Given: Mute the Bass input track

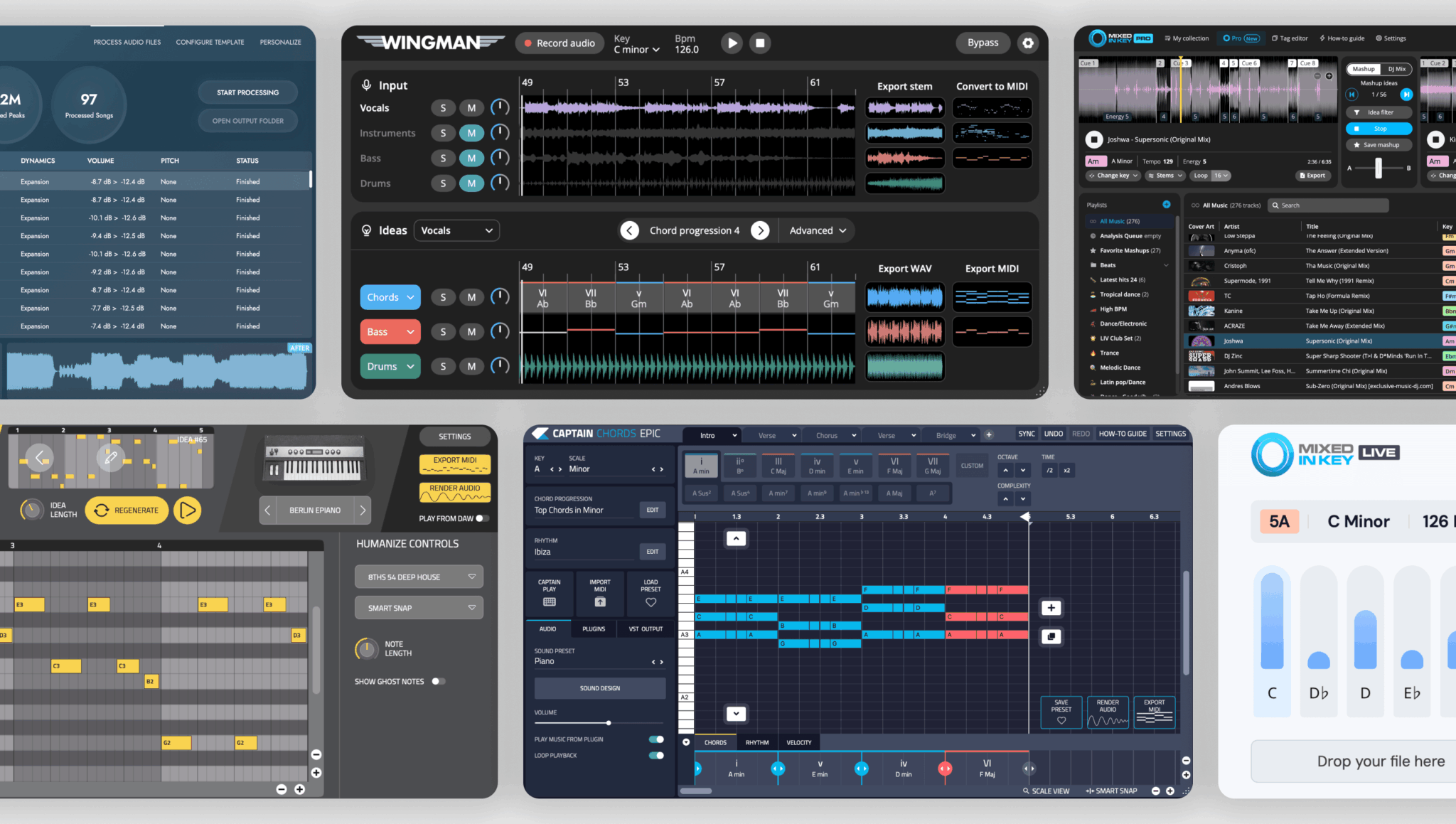Looking at the screenshot, I should 471,158.
